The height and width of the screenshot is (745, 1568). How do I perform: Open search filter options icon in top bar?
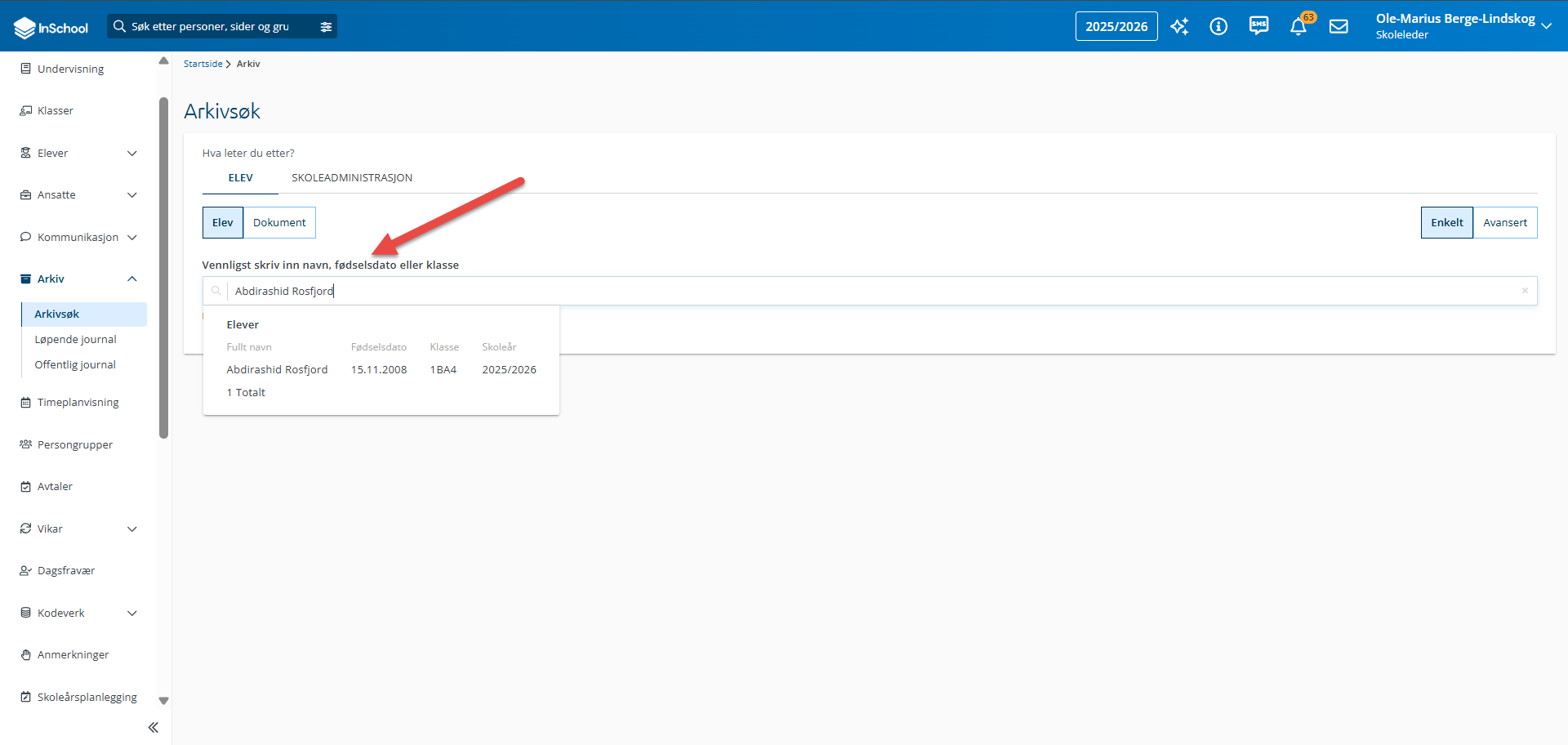(326, 27)
